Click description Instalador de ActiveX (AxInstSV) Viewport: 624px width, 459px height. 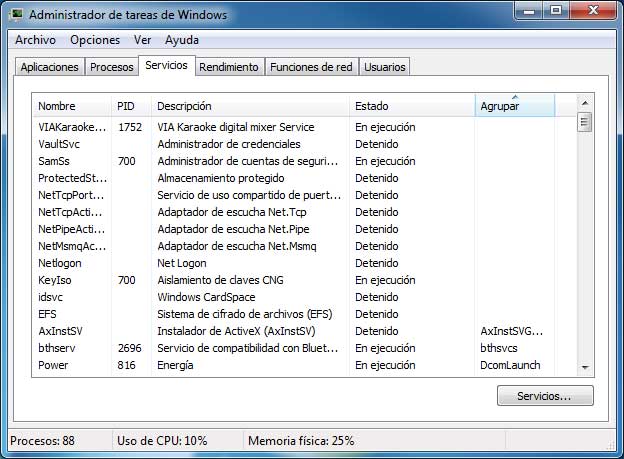pyautogui.click(x=236, y=331)
